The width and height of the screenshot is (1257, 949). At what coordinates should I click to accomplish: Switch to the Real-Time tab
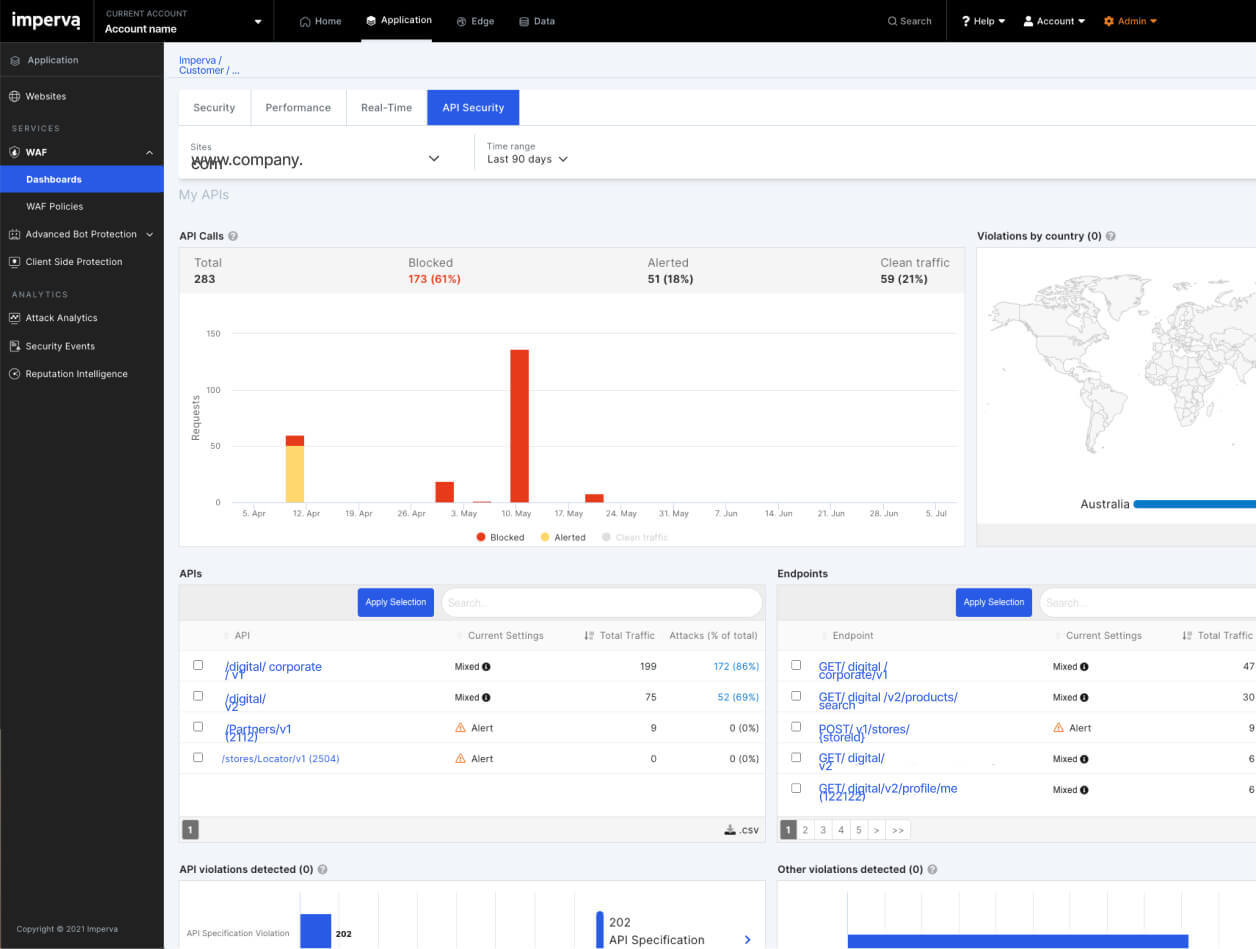(x=386, y=107)
